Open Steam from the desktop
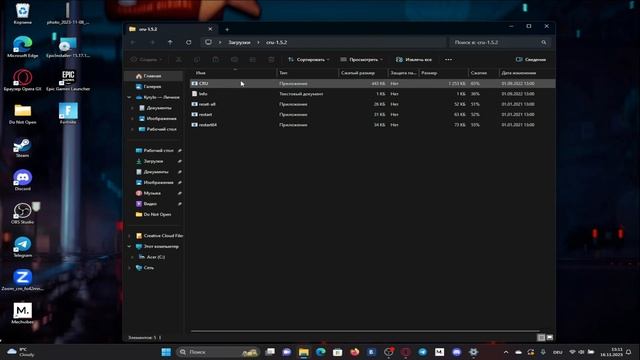 (22, 148)
